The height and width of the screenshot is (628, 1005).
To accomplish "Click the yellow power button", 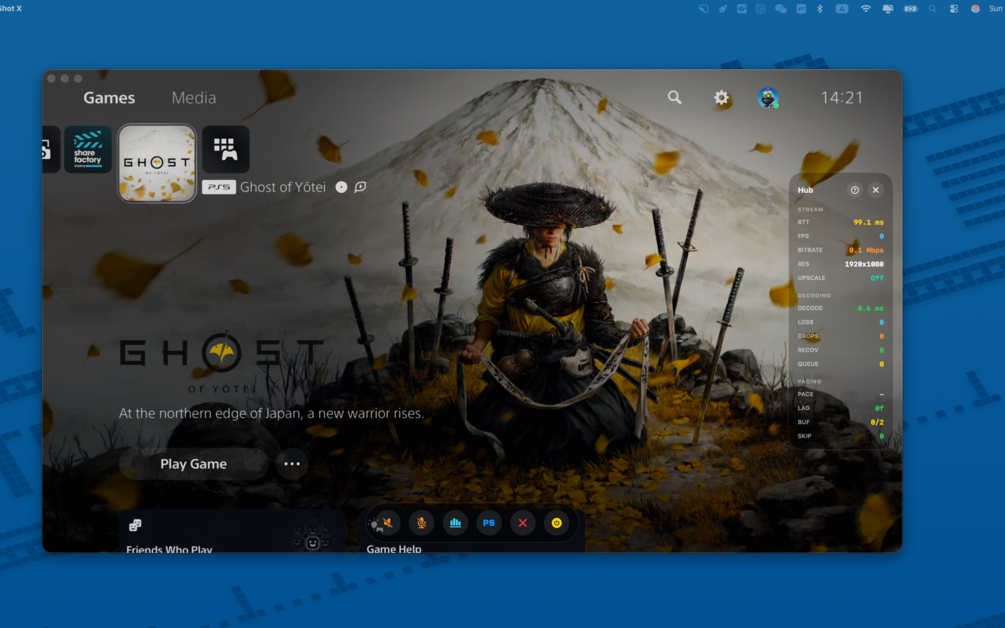I will click(556, 523).
